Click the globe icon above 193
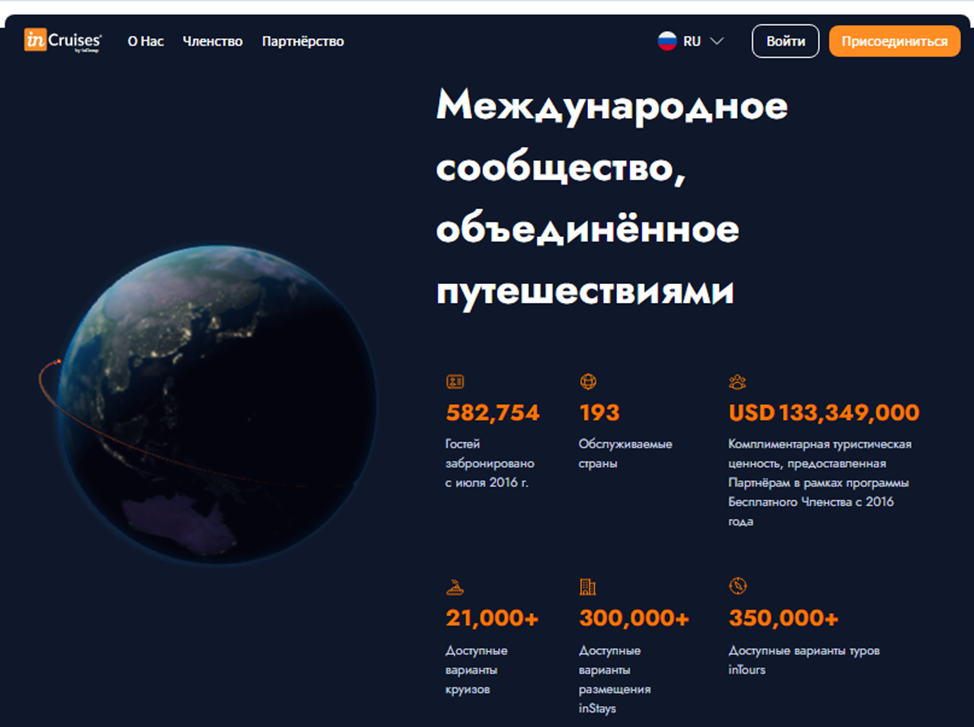 click(x=588, y=381)
